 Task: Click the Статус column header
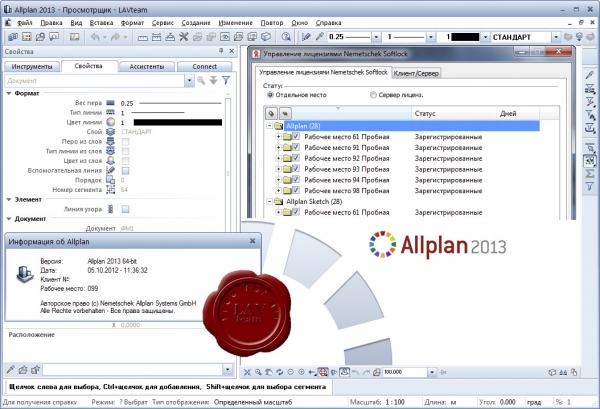click(455, 113)
